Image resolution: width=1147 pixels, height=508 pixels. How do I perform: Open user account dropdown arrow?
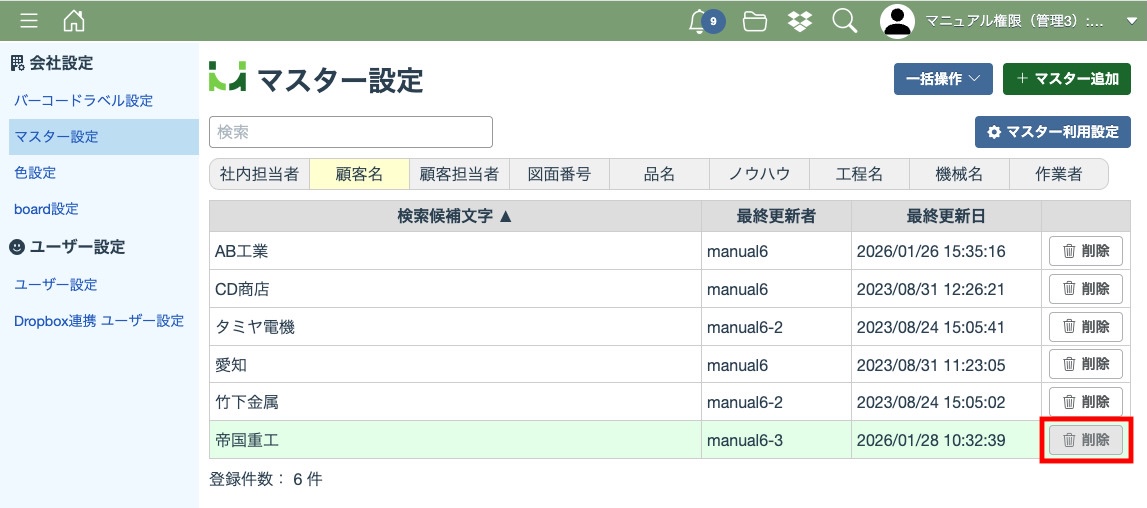click(1131, 22)
